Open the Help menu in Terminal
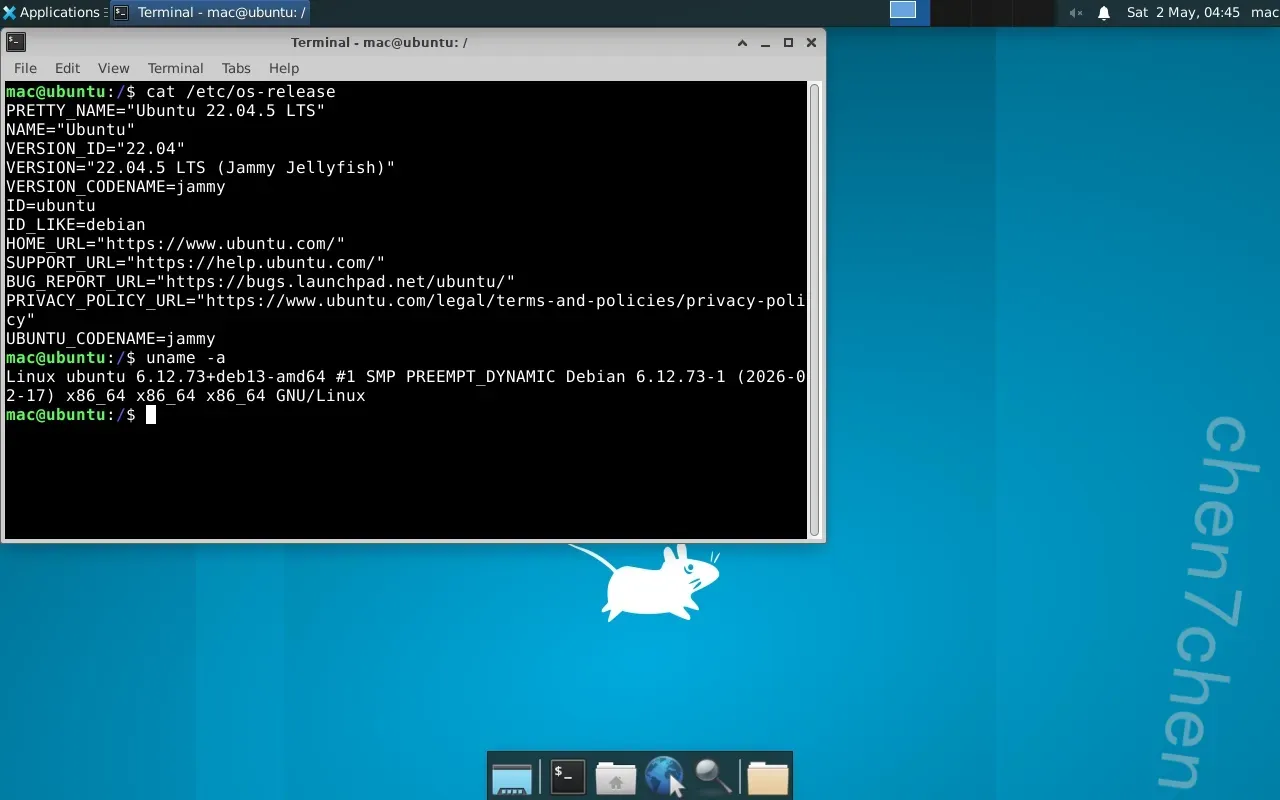The image size is (1280, 800). pyautogui.click(x=284, y=68)
